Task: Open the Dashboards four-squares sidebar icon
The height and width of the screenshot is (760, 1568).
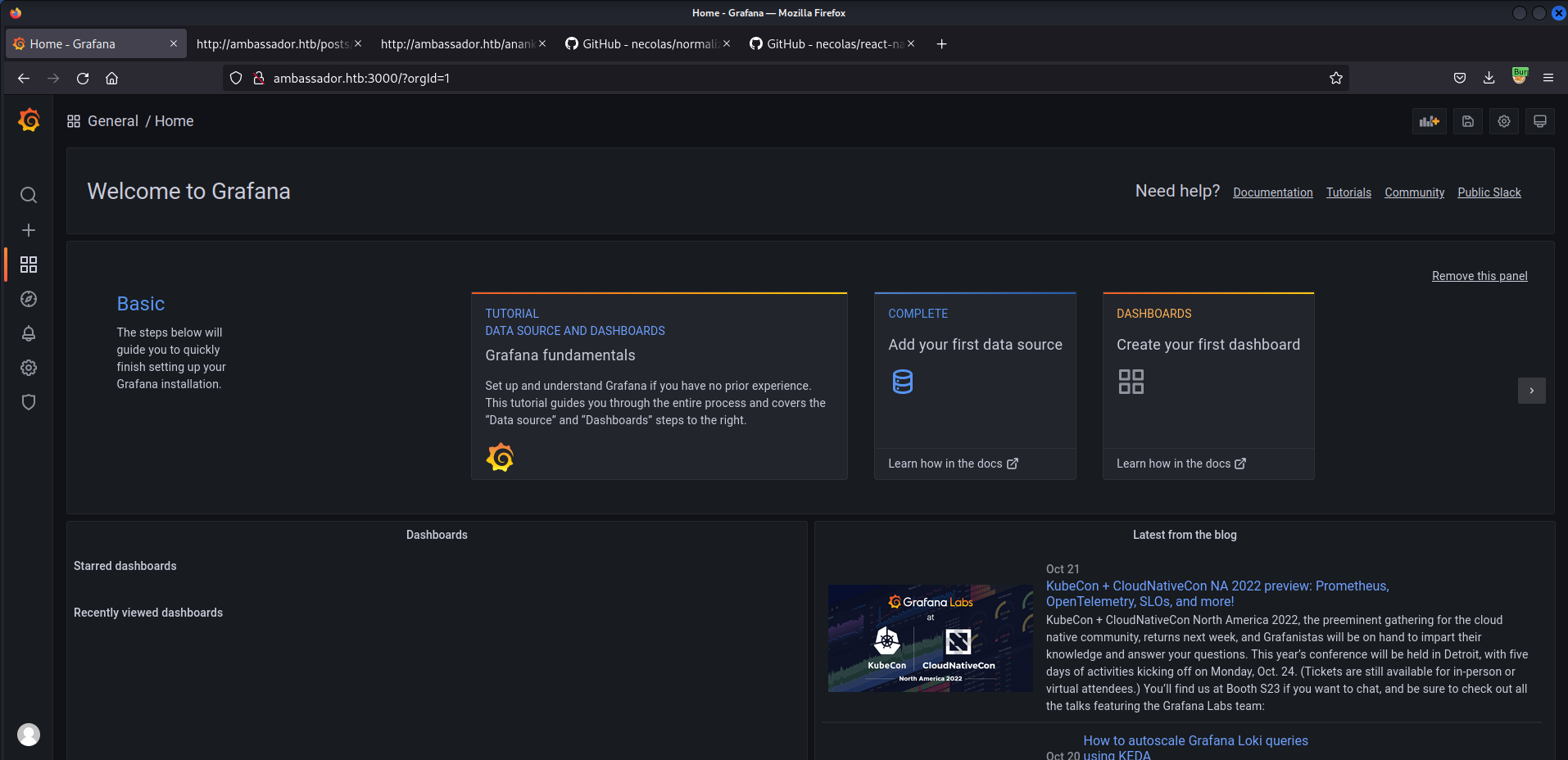Action: click(x=29, y=265)
